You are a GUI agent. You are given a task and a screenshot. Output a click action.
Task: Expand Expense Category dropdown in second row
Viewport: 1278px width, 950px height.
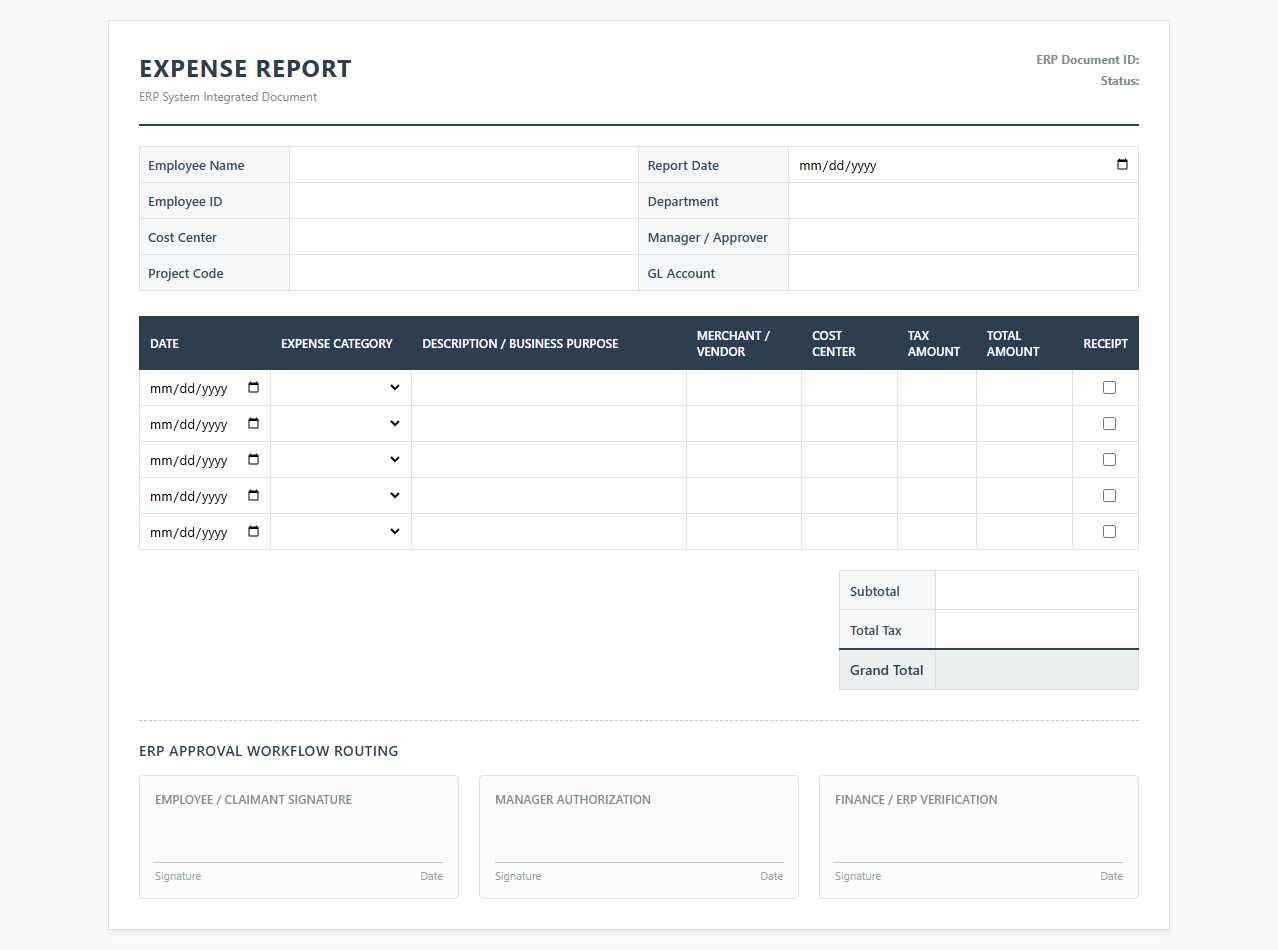[x=341, y=424]
